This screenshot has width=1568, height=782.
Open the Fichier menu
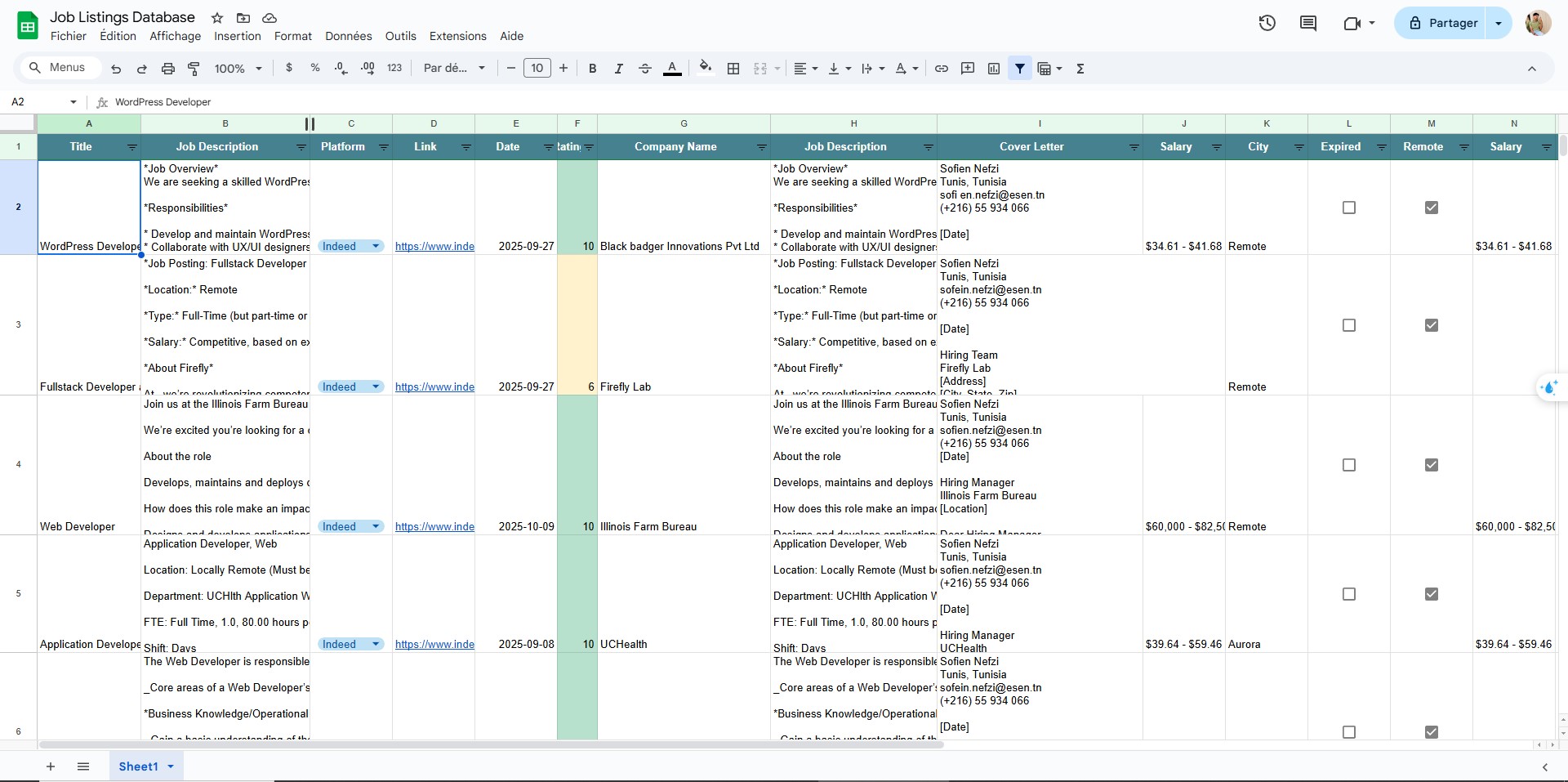pyautogui.click(x=69, y=36)
